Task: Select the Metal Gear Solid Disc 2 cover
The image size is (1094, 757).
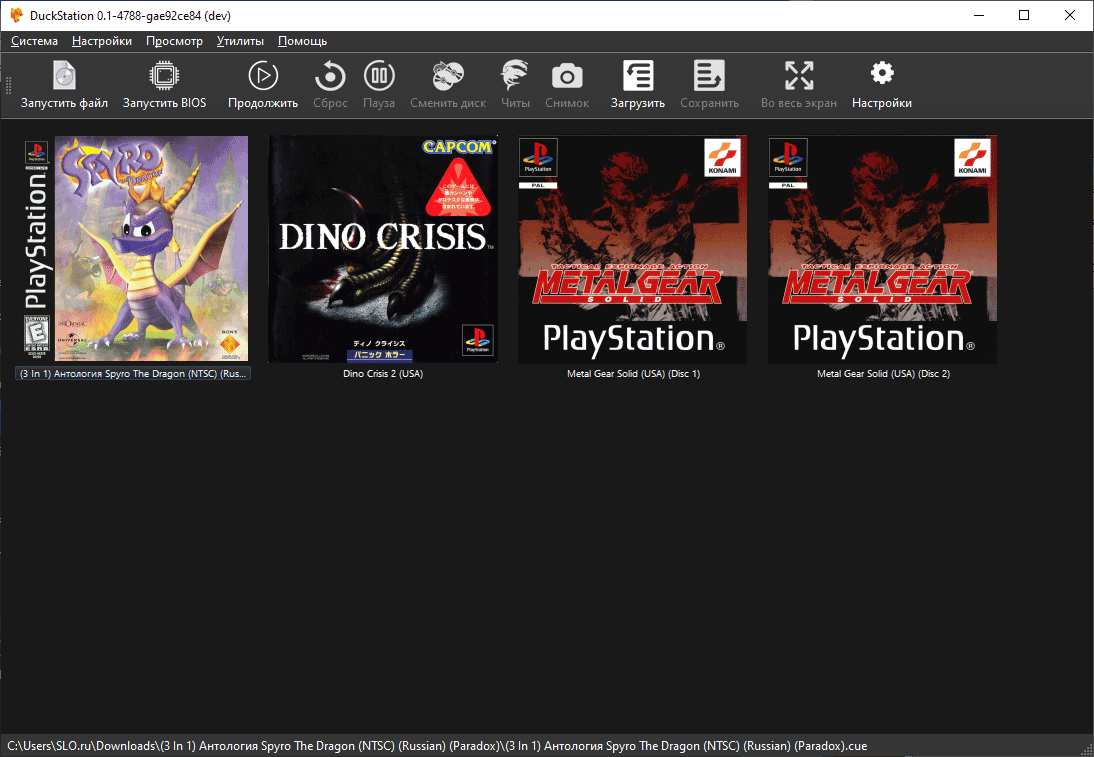Action: point(883,250)
